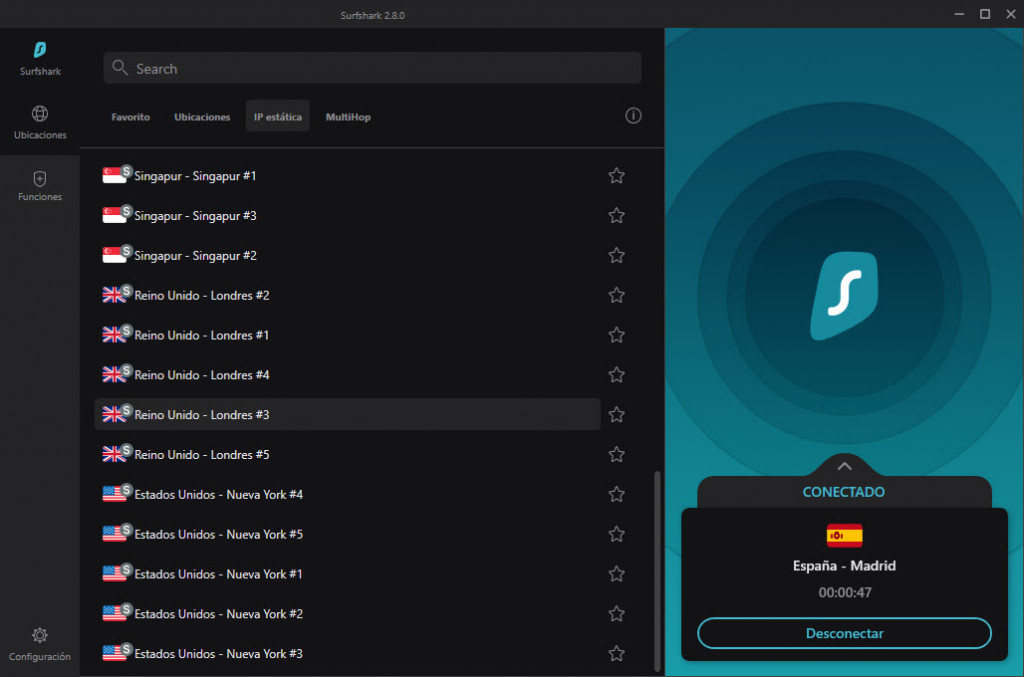Favorite Estados Unidos - Nueva York #4 star
Viewport: 1024px width, 677px height.
click(616, 494)
